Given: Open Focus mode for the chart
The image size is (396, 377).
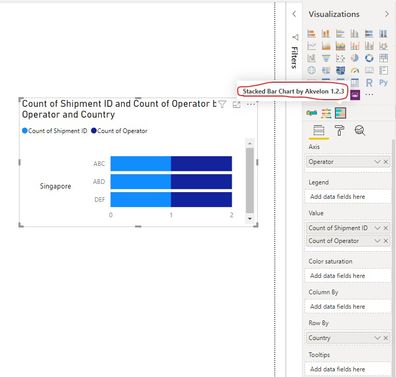Looking at the screenshot, I should click(236, 104).
